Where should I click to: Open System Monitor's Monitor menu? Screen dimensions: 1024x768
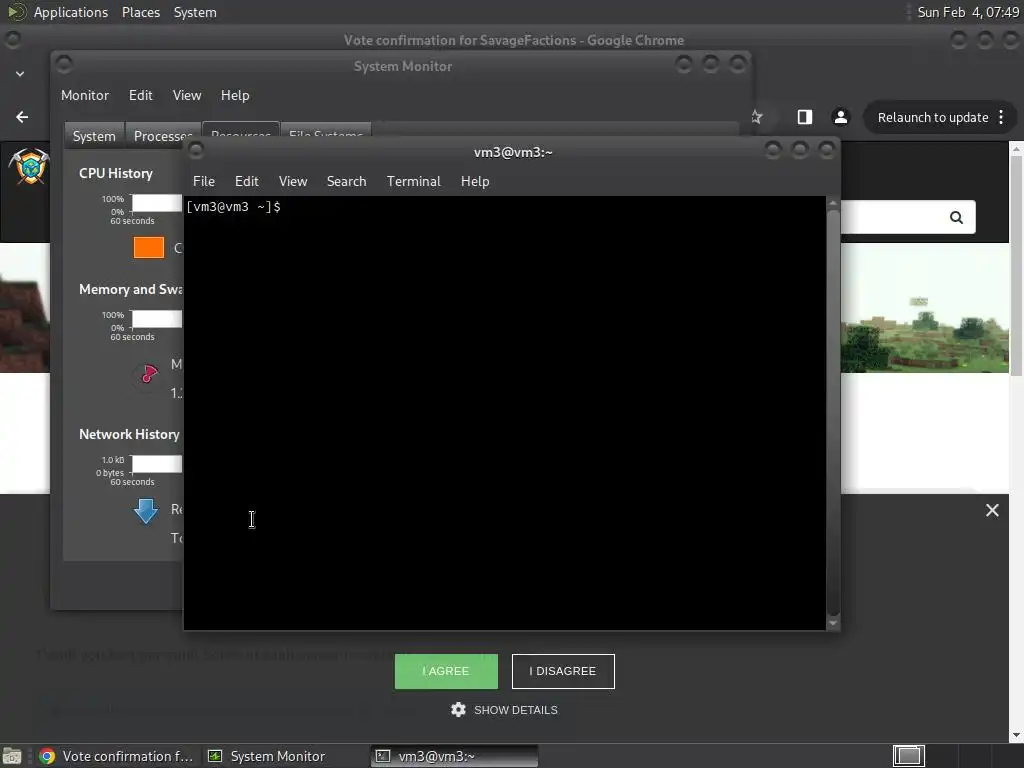click(85, 95)
